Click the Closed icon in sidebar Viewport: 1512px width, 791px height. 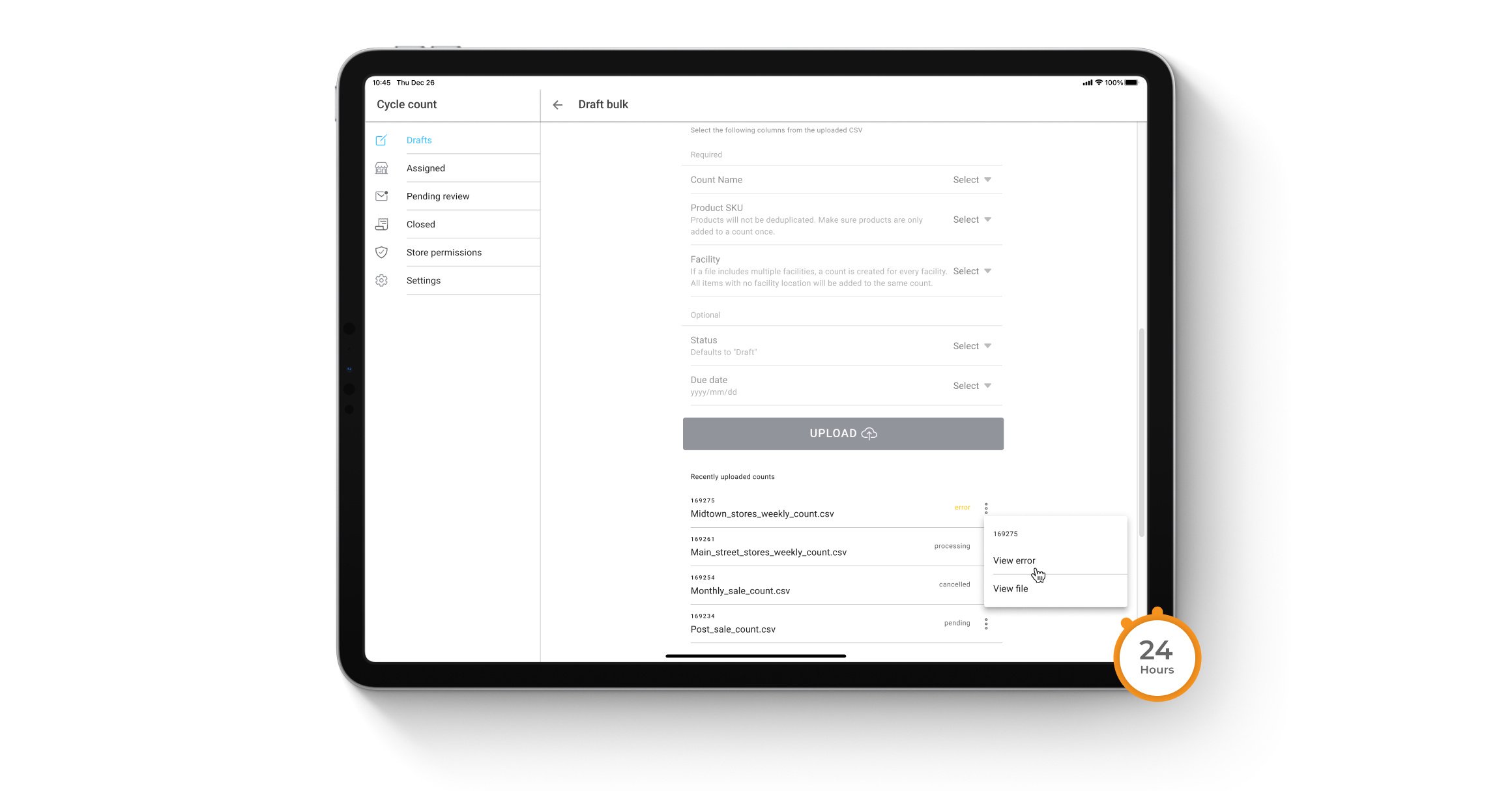pos(383,223)
